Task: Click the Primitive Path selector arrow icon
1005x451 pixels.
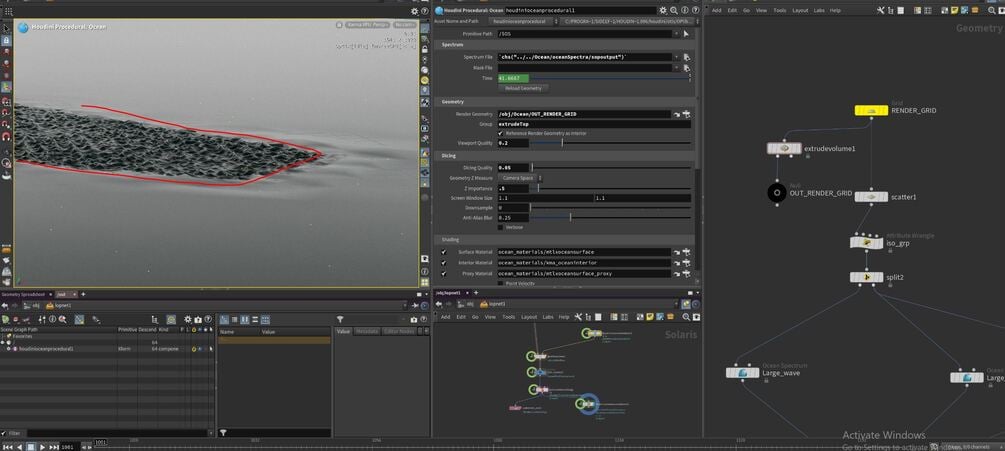Action: click(x=686, y=33)
